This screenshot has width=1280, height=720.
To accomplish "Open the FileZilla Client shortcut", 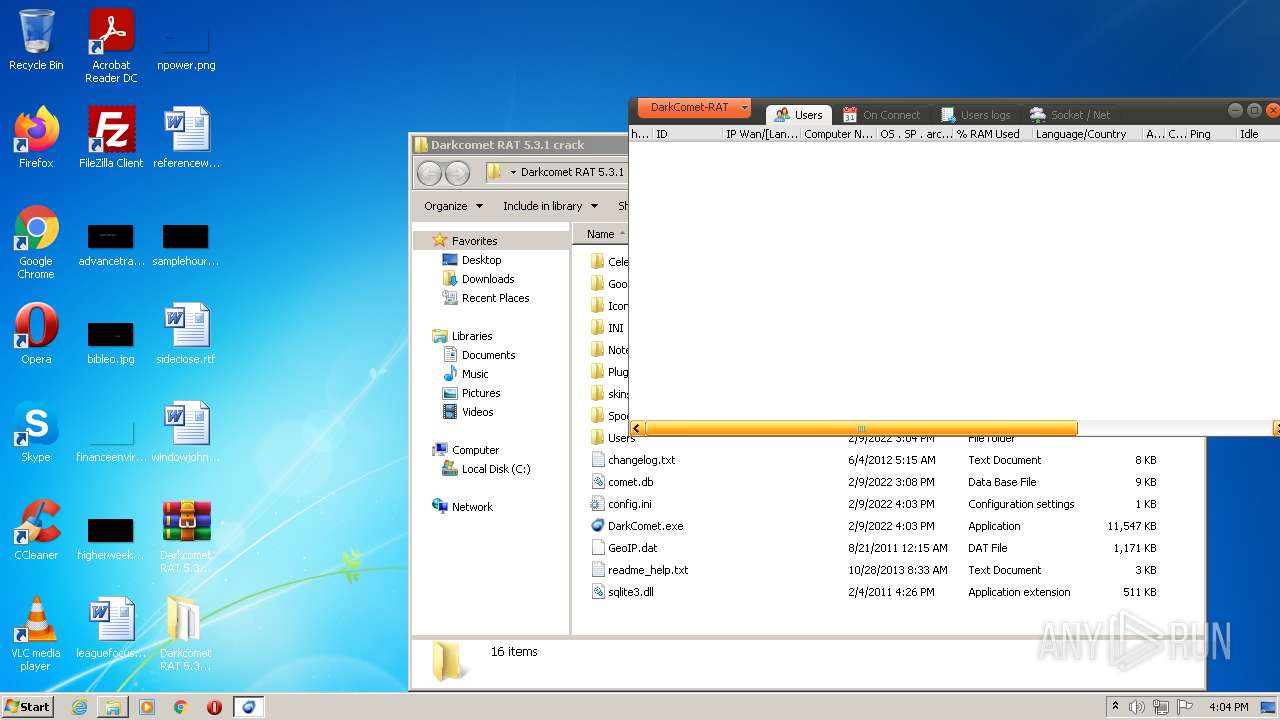I will [x=111, y=138].
